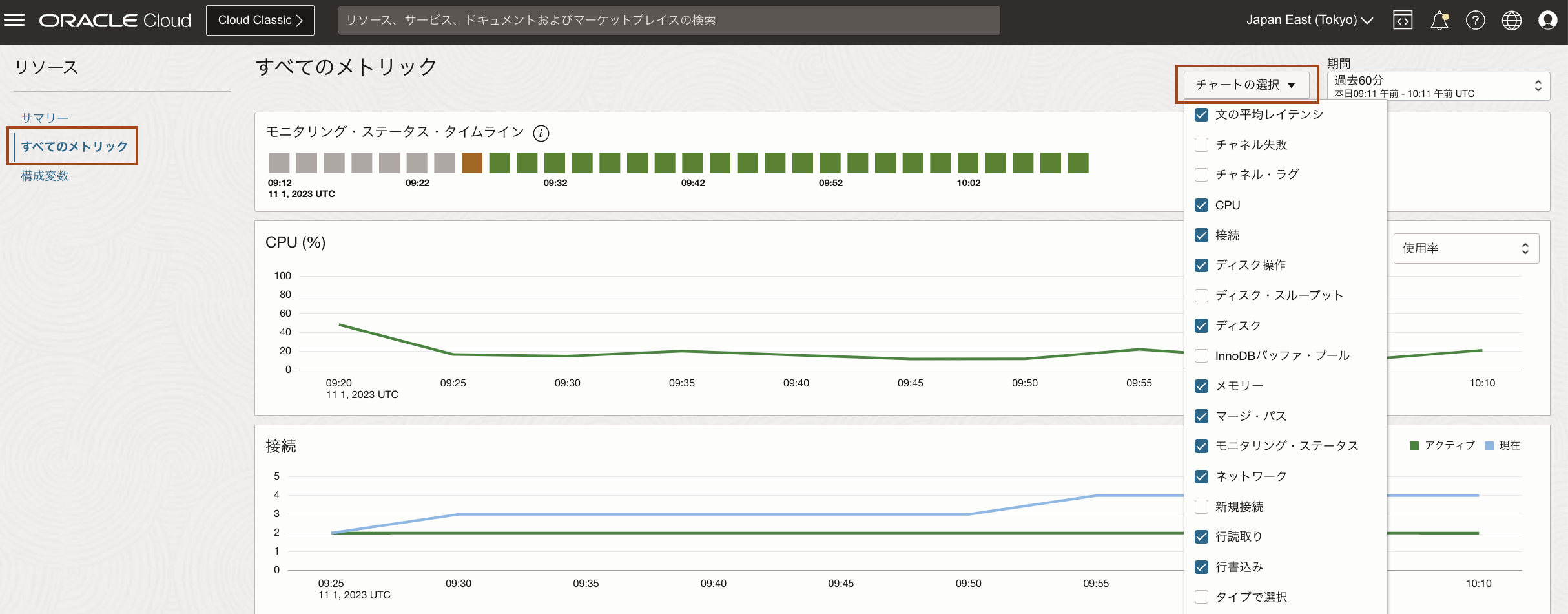Open the language globe menu
Image resolution: width=1568 pixels, height=614 pixels.
(x=1511, y=21)
